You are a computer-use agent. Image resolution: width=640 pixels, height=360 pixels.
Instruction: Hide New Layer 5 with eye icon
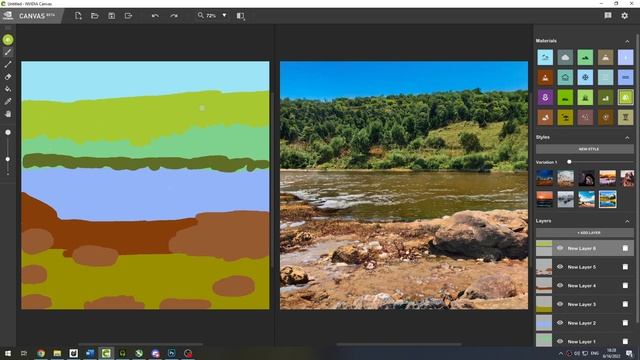point(560,267)
